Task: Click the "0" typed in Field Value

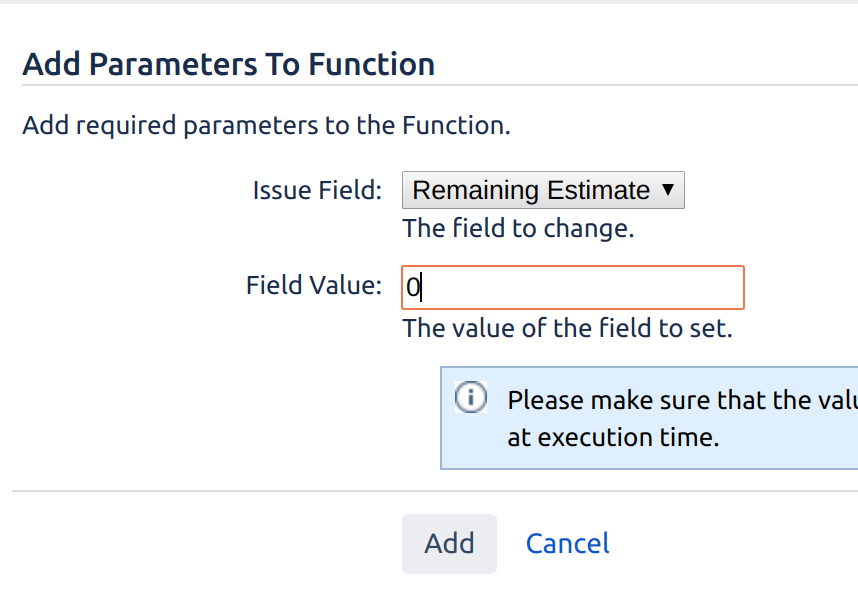Action: (413, 288)
